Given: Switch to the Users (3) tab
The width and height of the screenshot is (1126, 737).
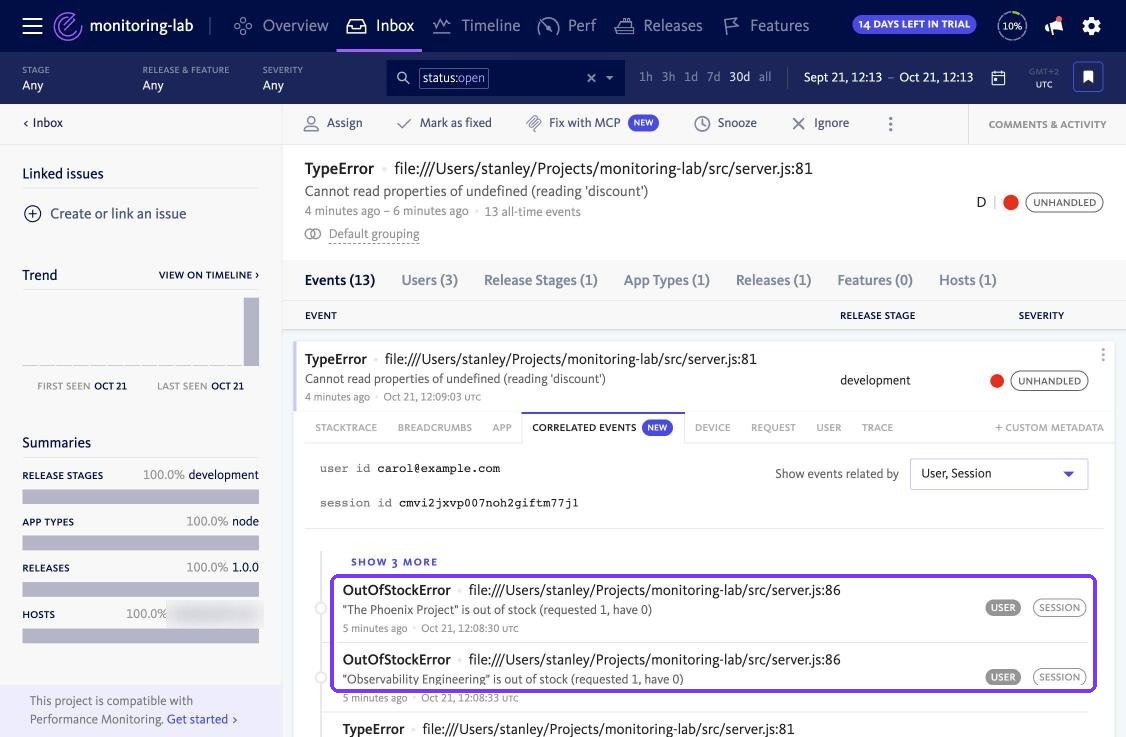Looking at the screenshot, I should coord(429,280).
